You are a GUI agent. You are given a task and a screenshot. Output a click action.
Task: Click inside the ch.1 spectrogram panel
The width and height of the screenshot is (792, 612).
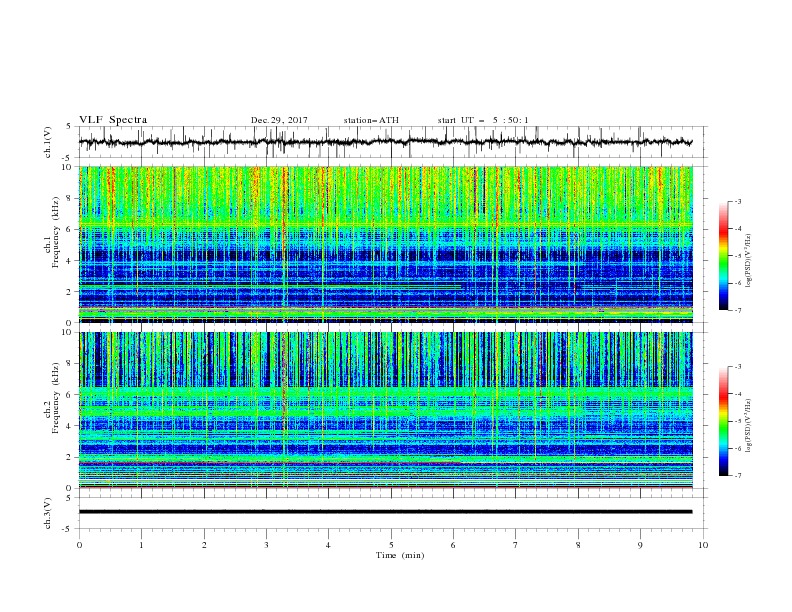tap(386, 244)
